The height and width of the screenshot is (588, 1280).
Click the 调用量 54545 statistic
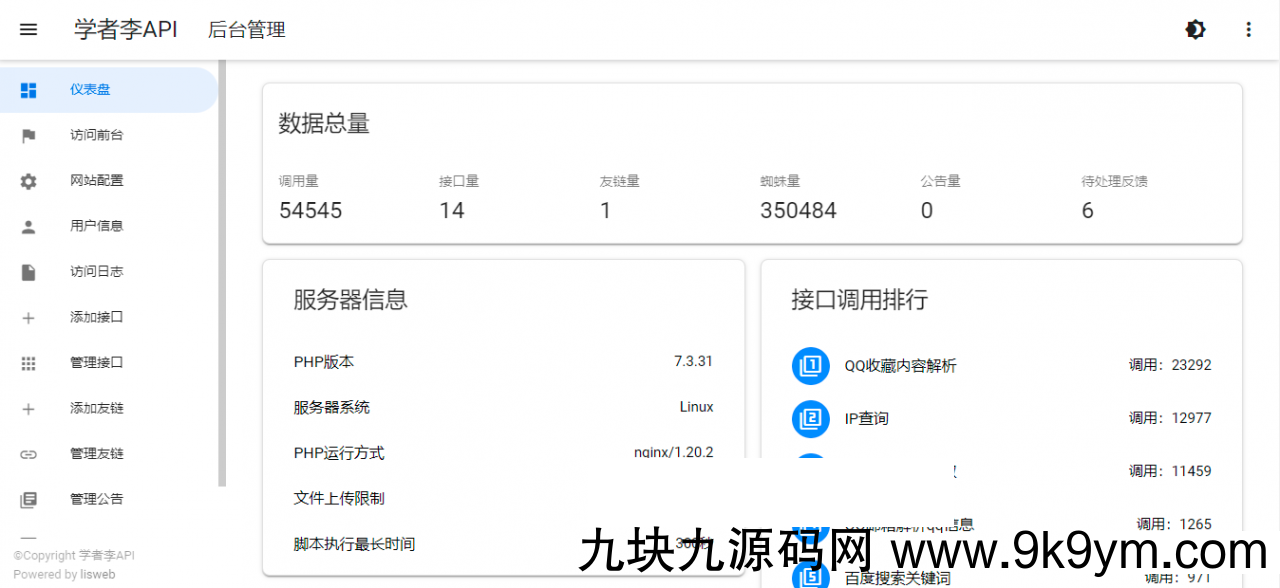pyautogui.click(x=310, y=210)
